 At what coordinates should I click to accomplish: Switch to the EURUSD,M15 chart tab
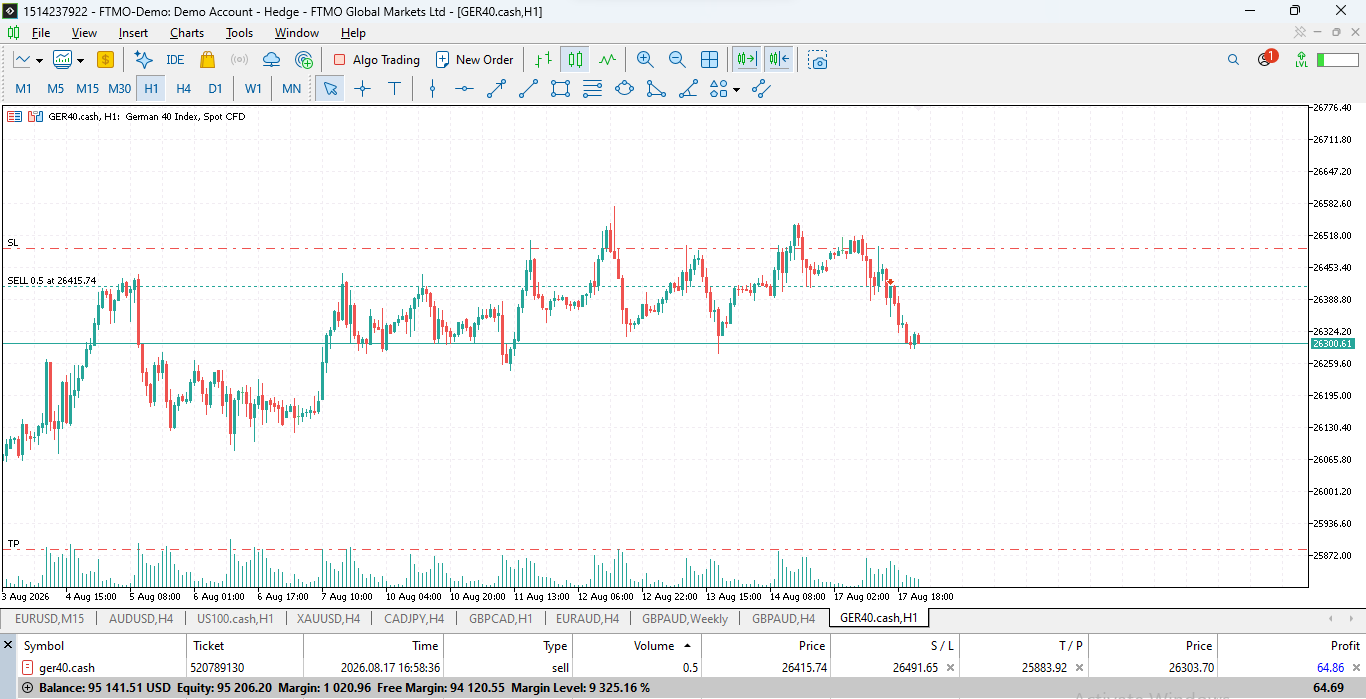[x=49, y=619]
